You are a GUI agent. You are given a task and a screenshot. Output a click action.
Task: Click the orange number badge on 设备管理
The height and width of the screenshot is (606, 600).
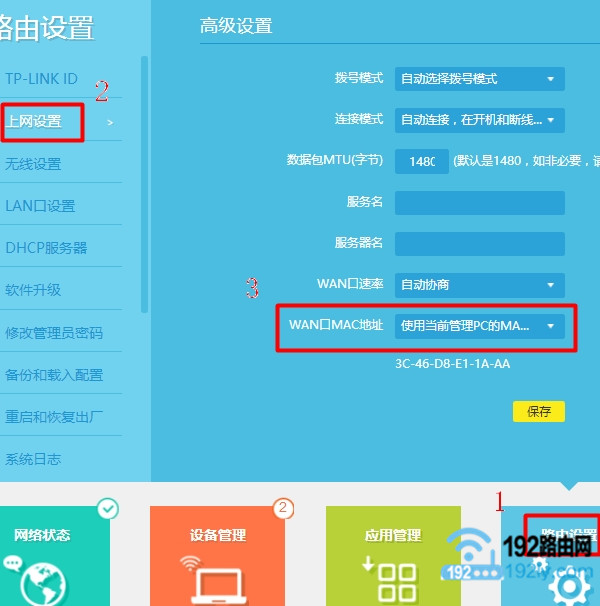point(283,509)
